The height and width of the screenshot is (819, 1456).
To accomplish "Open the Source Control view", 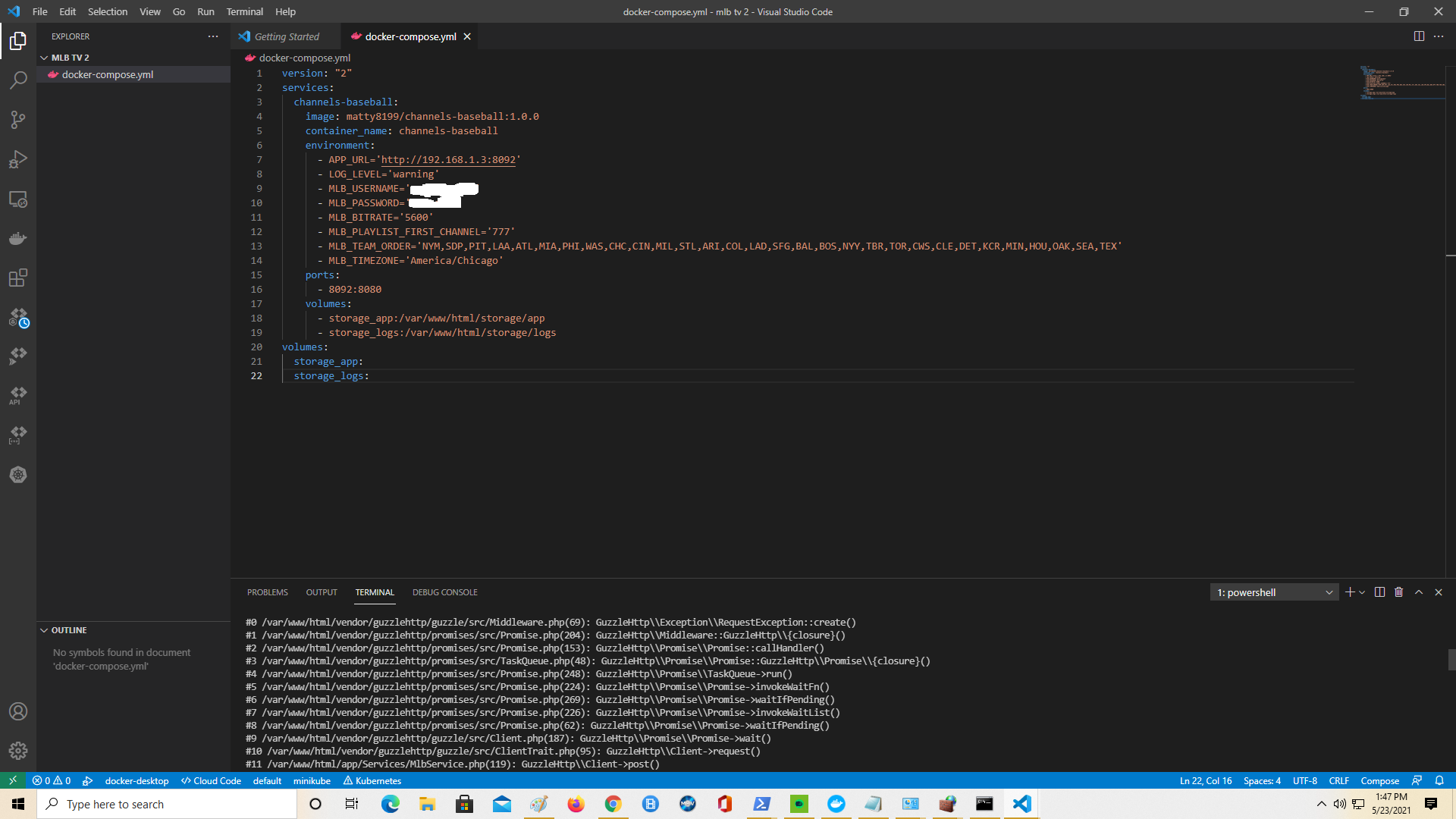I will pos(18,120).
